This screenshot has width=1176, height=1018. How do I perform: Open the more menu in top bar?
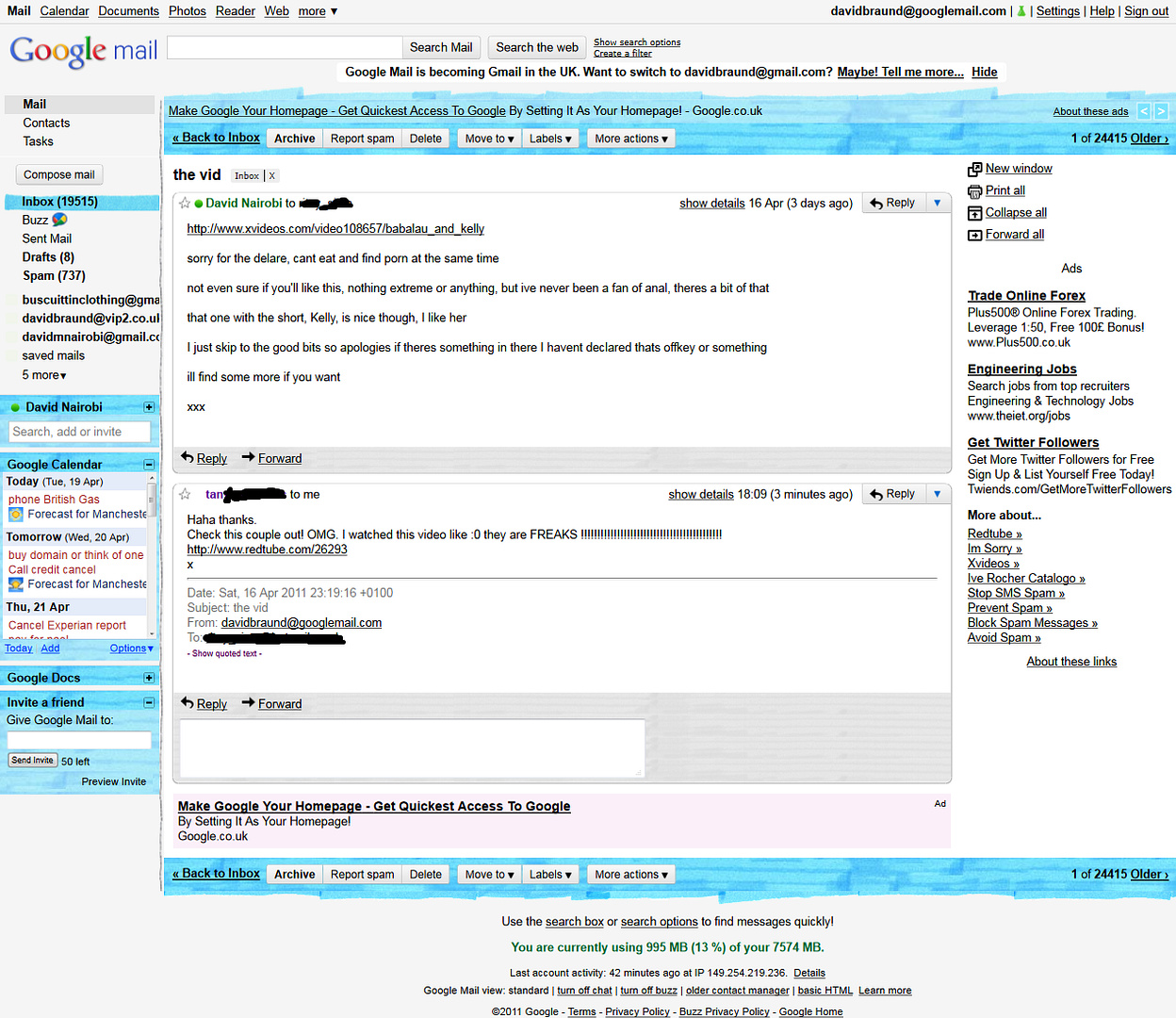318,11
